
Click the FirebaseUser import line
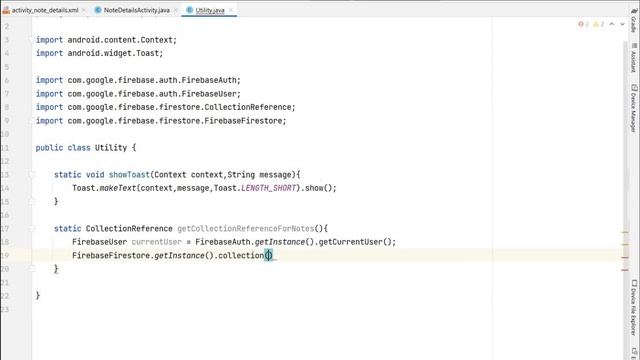point(138,94)
